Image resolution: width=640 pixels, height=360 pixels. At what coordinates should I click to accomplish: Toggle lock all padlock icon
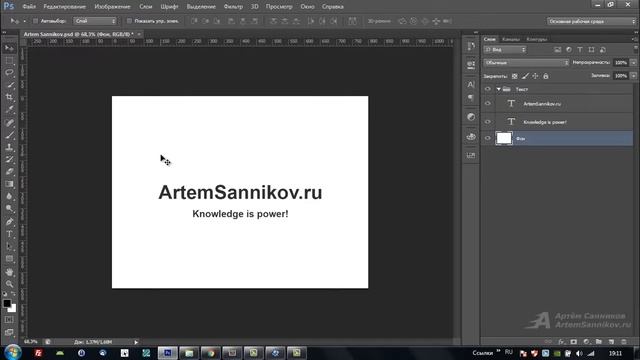click(x=546, y=76)
